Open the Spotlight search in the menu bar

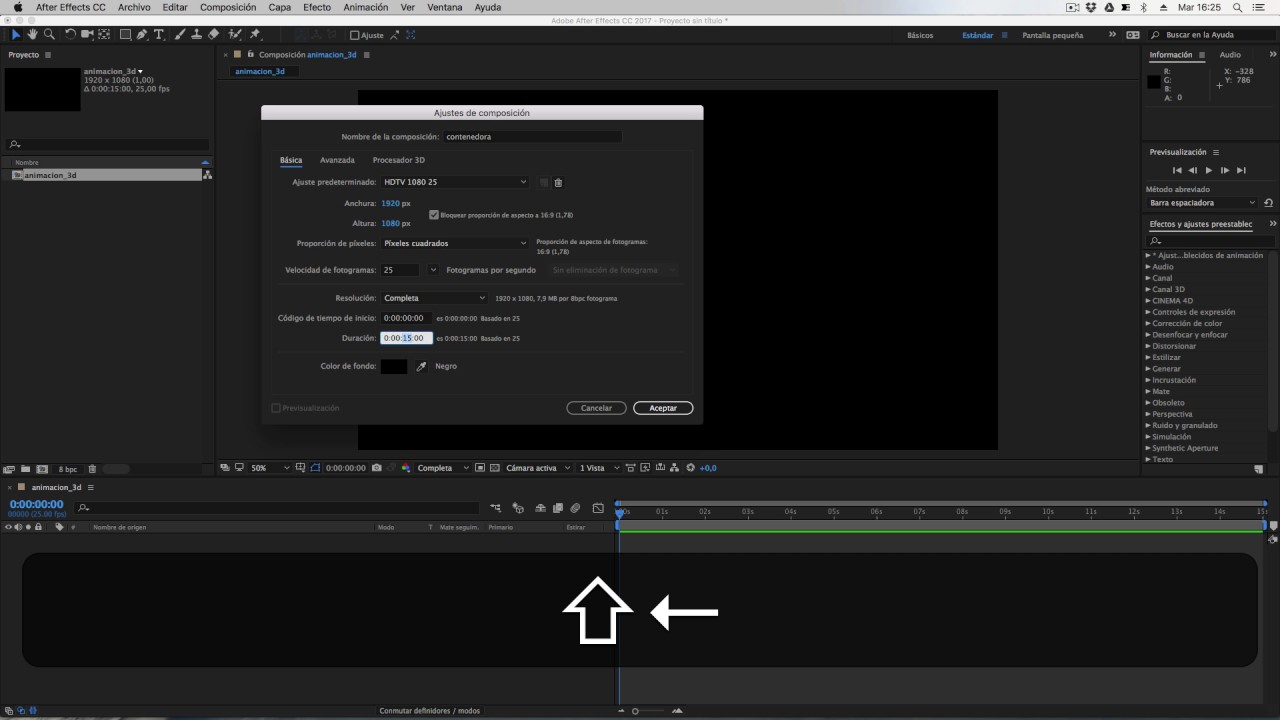tap(1240, 7)
